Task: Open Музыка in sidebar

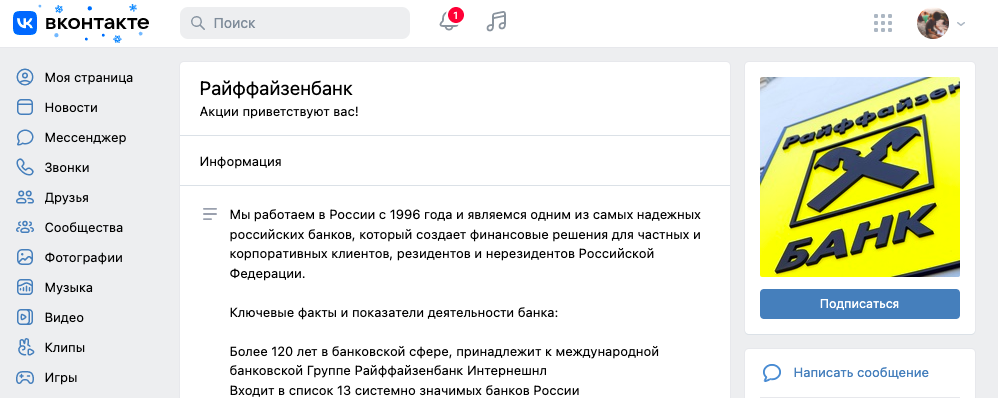Action: click(68, 287)
